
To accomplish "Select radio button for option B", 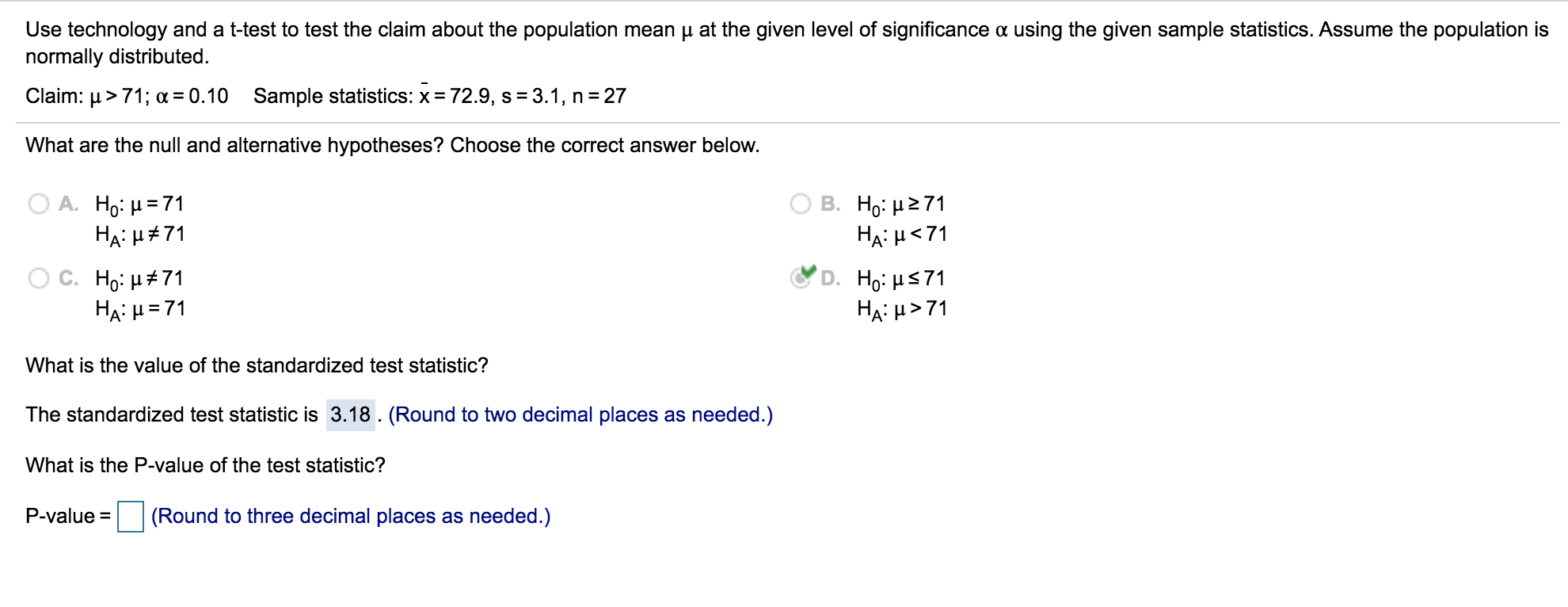I will pyautogui.click(x=801, y=204).
